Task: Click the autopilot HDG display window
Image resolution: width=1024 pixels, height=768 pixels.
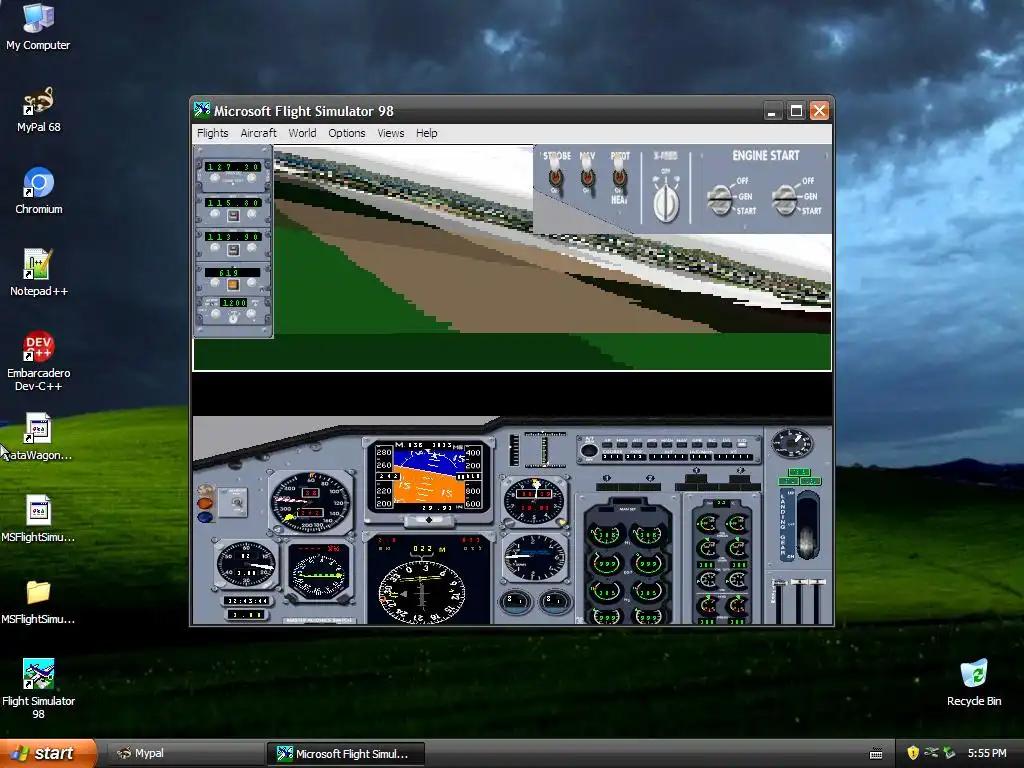Action: 637,456
